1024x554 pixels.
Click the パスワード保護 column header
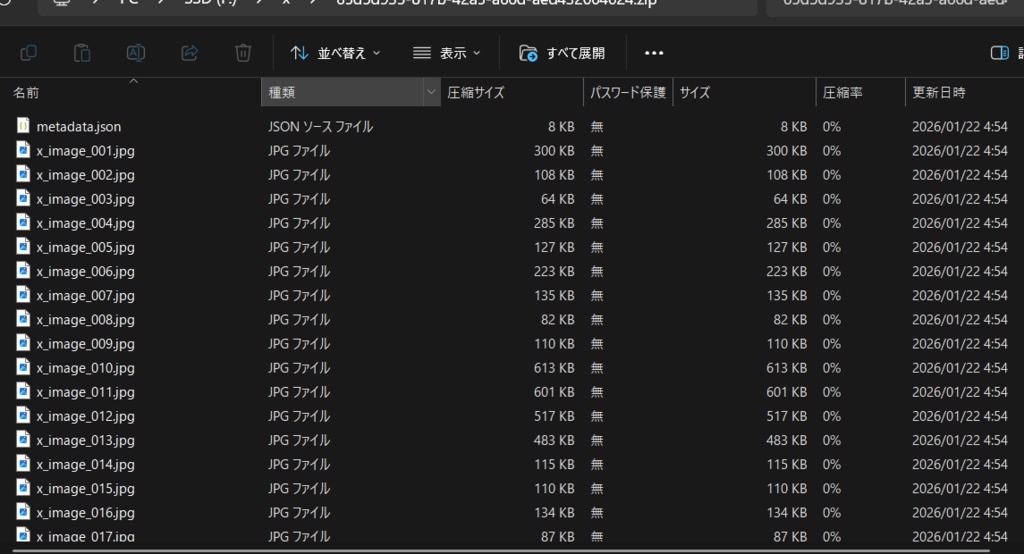(628, 93)
